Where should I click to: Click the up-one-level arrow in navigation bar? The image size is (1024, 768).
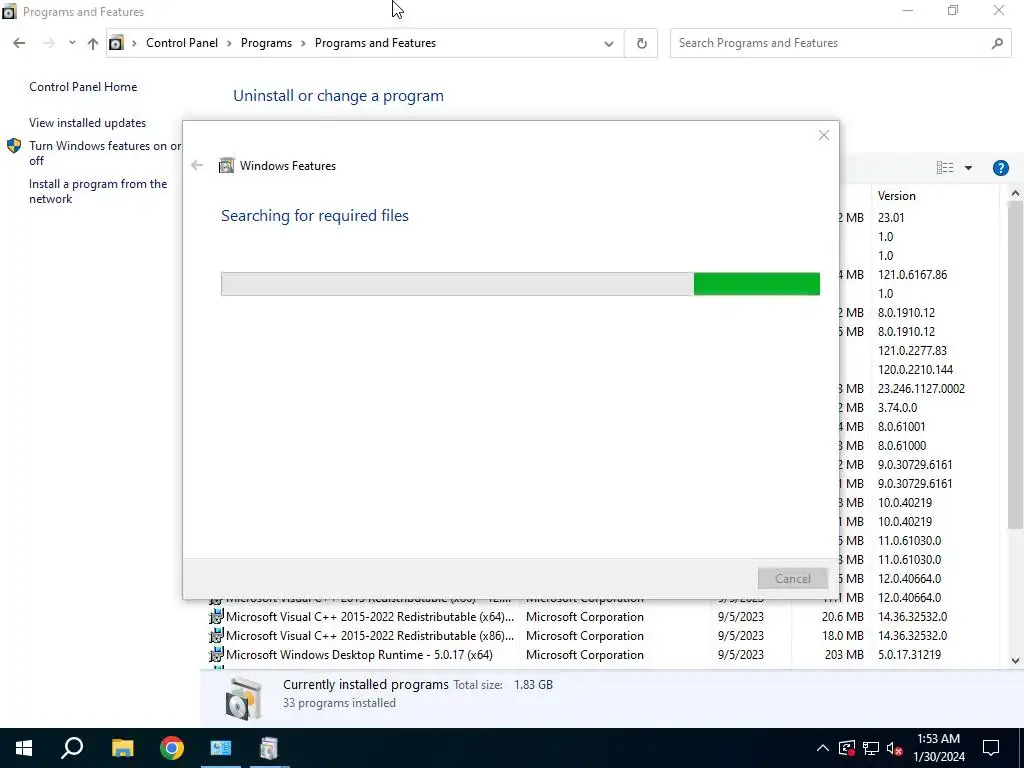tap(93, 43)
